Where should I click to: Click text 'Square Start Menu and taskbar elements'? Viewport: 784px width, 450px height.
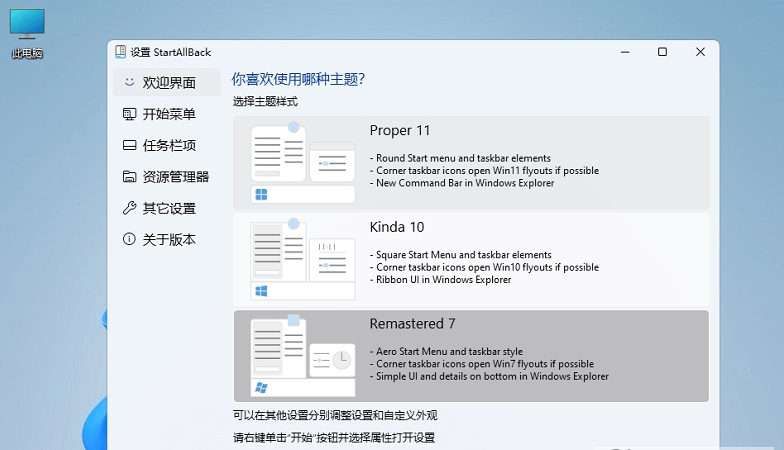pyautogui.click(x=464, y=254)
